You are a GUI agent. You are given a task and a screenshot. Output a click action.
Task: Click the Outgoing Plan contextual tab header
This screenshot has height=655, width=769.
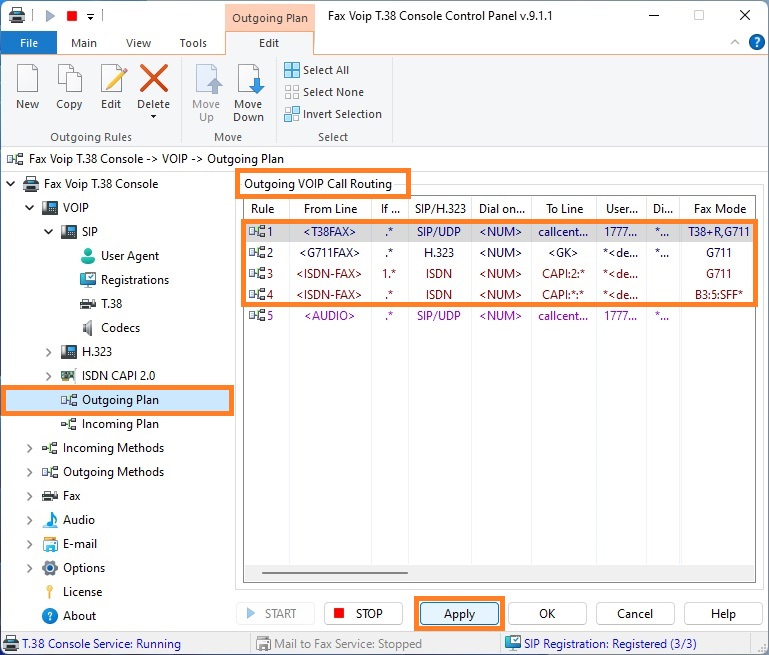click(270, 18)
